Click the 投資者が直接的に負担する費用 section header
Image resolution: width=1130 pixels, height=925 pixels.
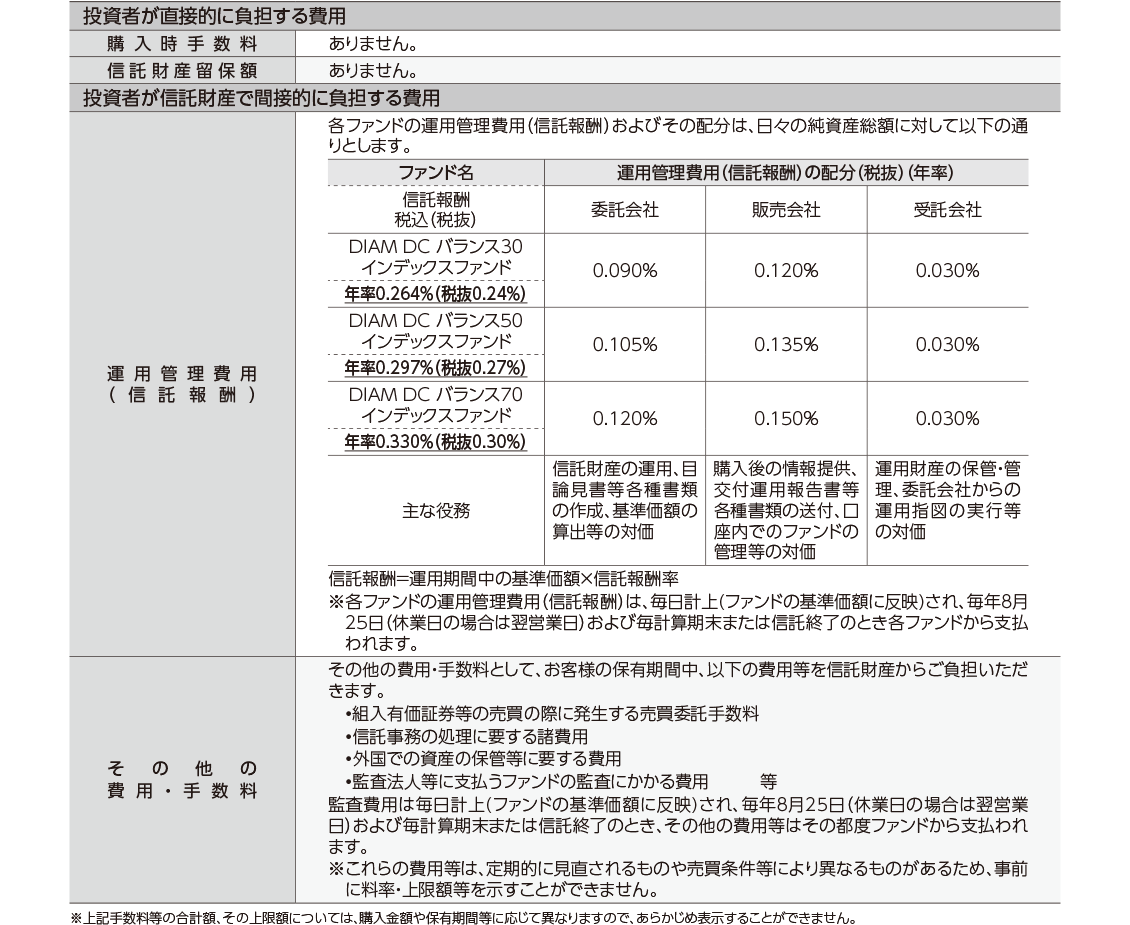[214, 17]
